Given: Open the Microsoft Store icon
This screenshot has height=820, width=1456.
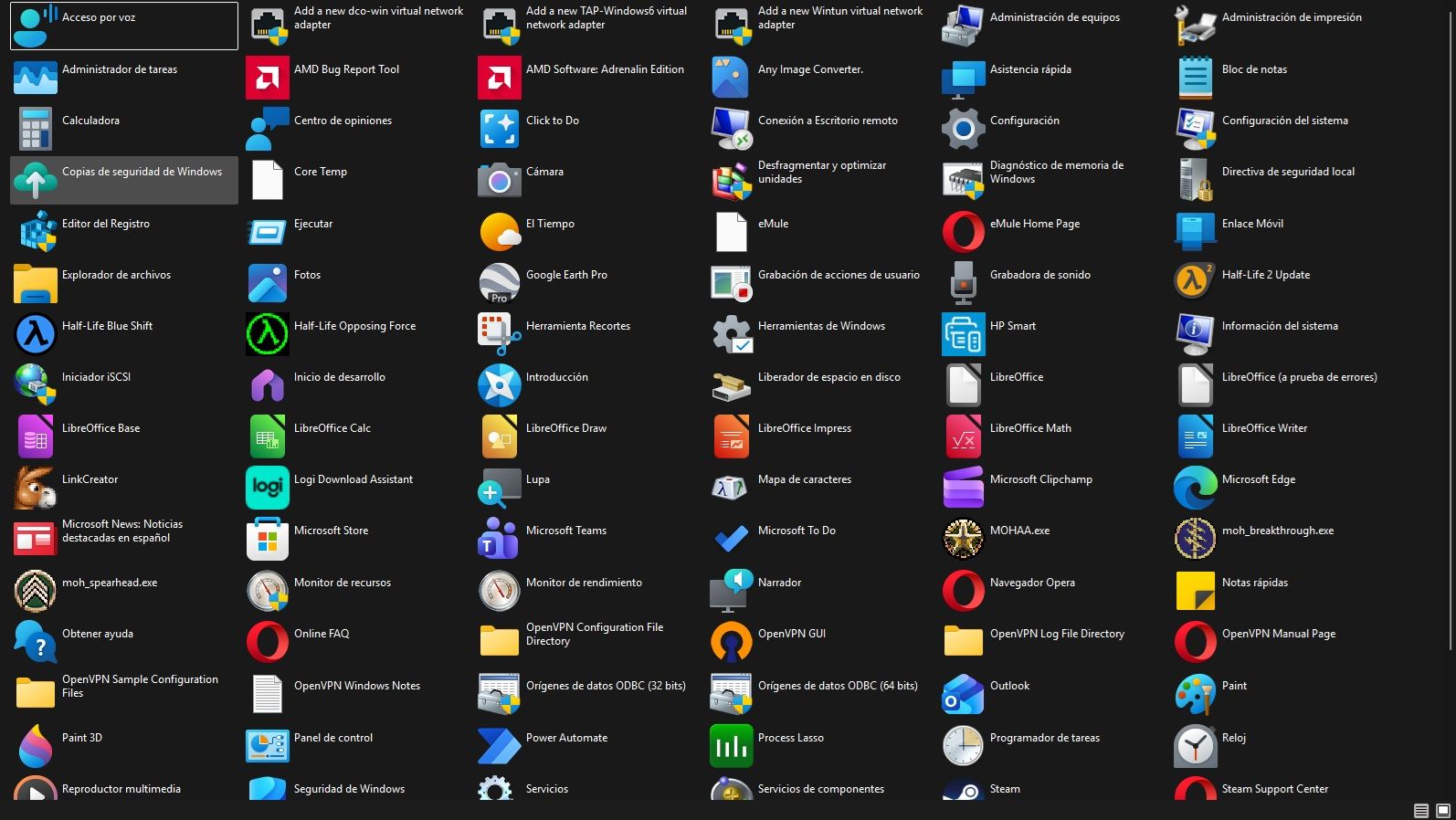Looking at the screenshot, I should point(268,539).
